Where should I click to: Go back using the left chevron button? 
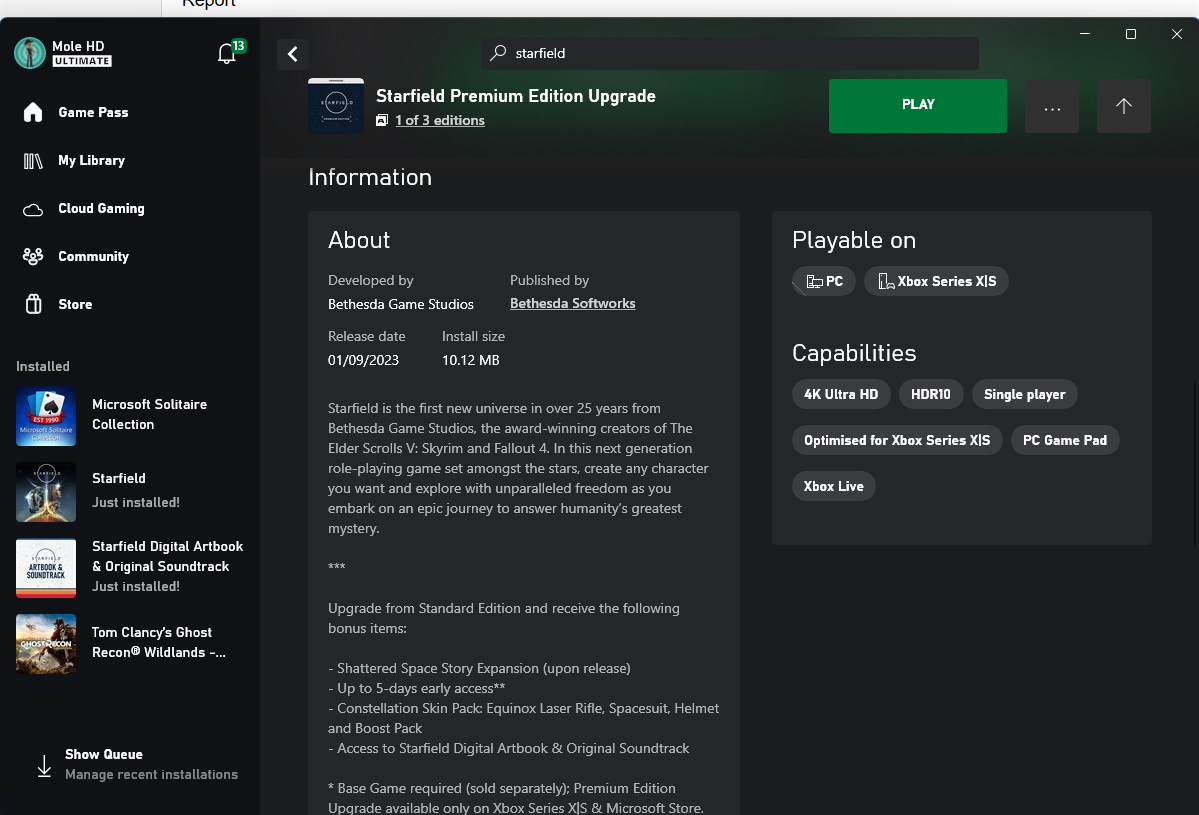(x=293, y=54)
